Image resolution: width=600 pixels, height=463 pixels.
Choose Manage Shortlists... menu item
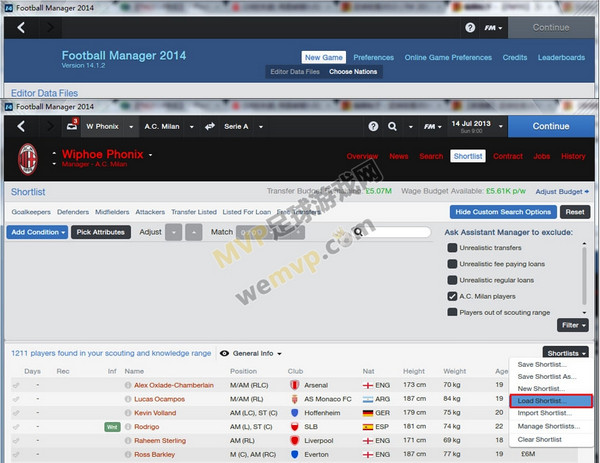coord(549,426)
